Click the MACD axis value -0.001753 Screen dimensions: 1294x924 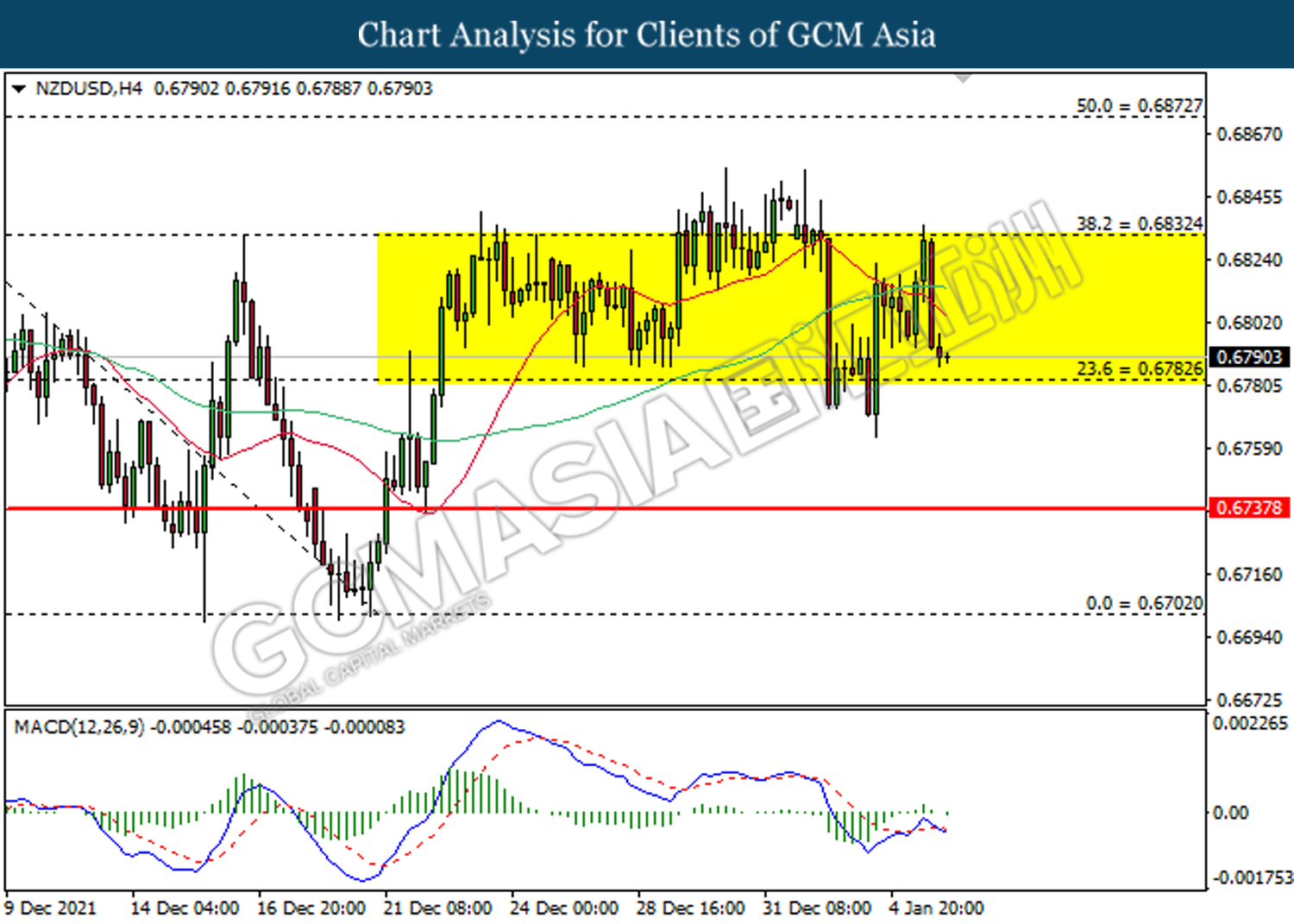pyautogui.click(x=1253, y=877)
